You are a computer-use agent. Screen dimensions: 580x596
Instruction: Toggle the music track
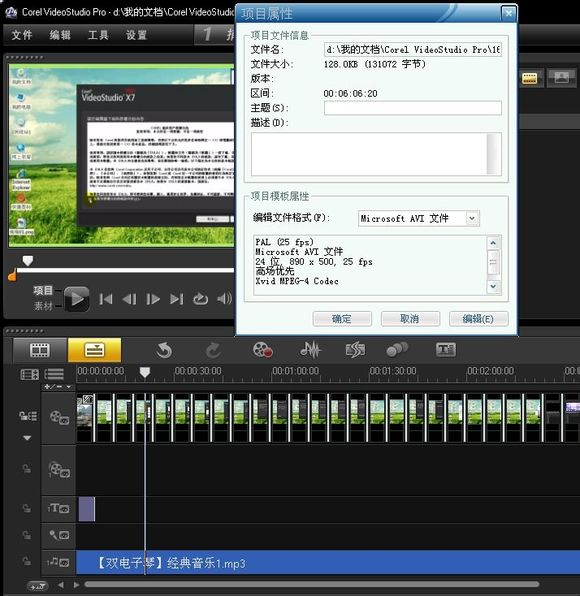58,562
